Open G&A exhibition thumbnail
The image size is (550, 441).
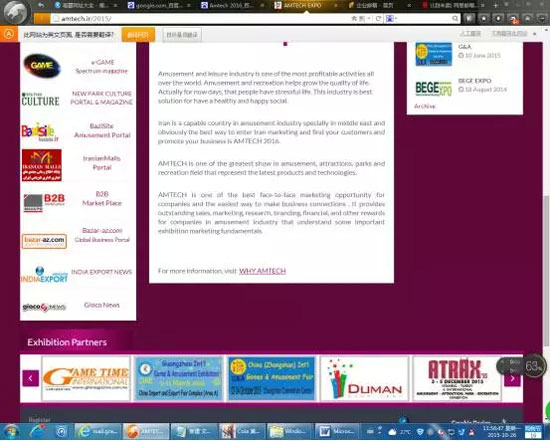[434, 54]
